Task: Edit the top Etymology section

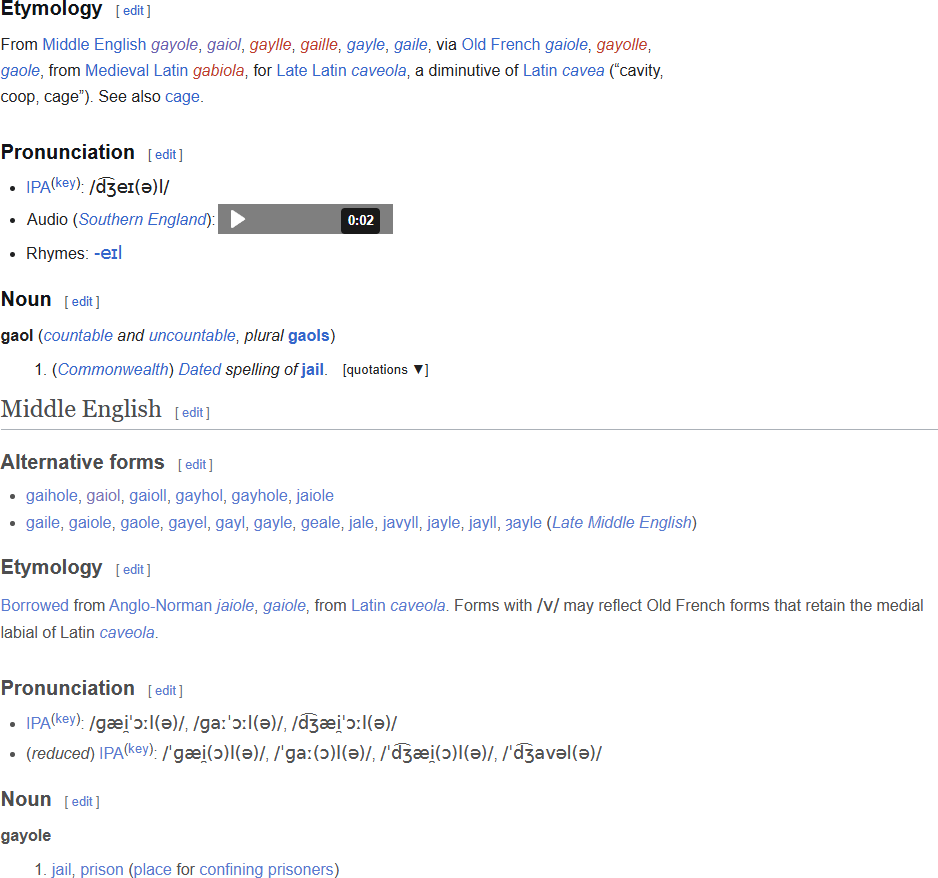Action: [x=133, y=11]
